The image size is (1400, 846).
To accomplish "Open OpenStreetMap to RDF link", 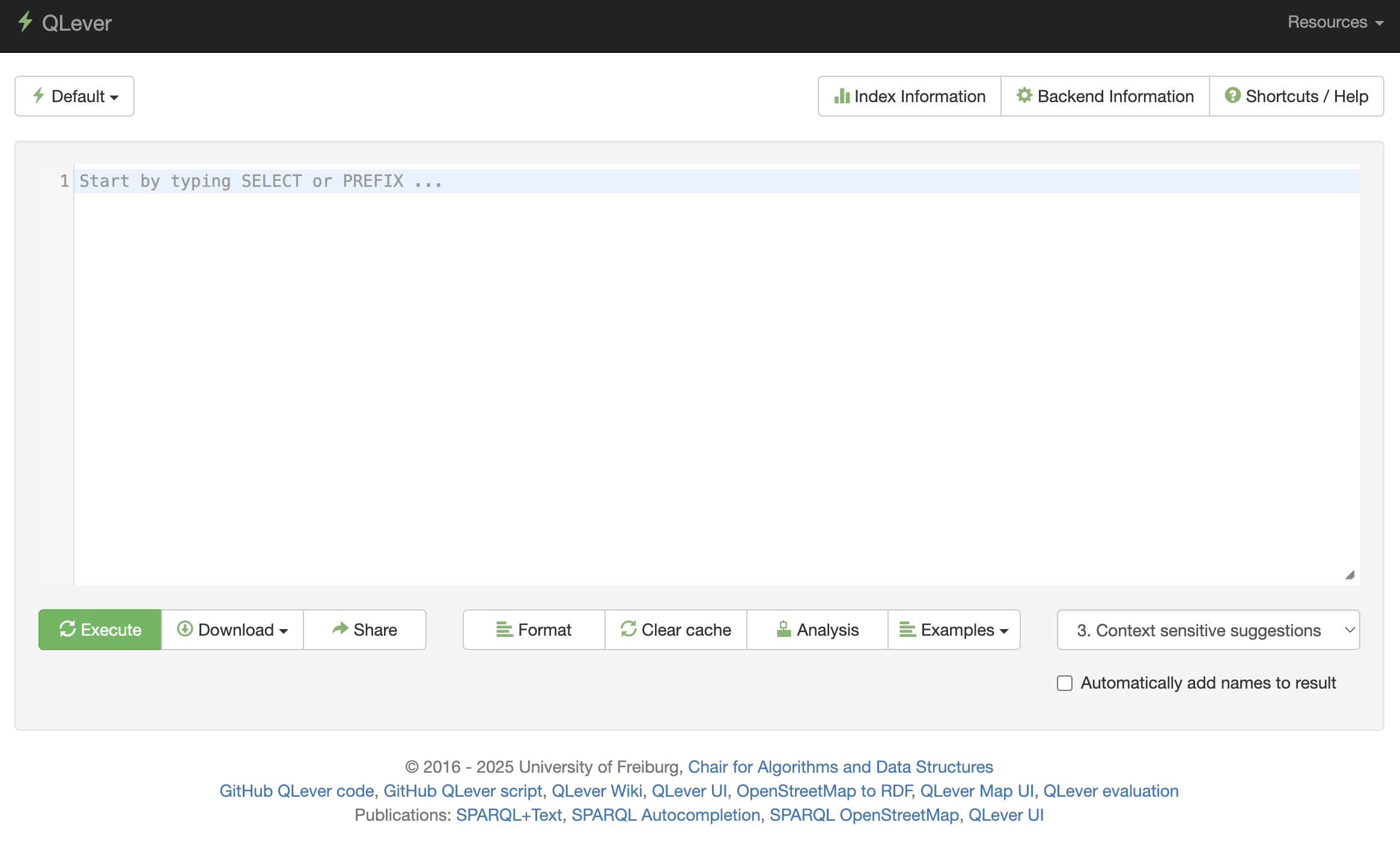I will [824, 791].
